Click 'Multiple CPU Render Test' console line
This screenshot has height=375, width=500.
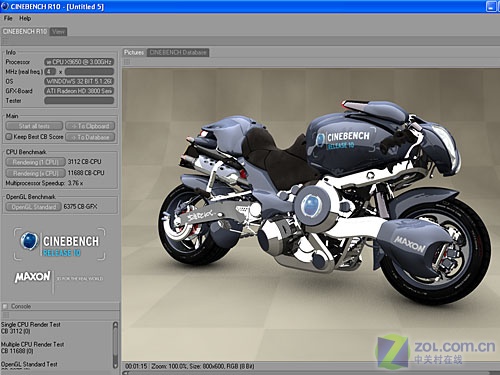[32, 344]
